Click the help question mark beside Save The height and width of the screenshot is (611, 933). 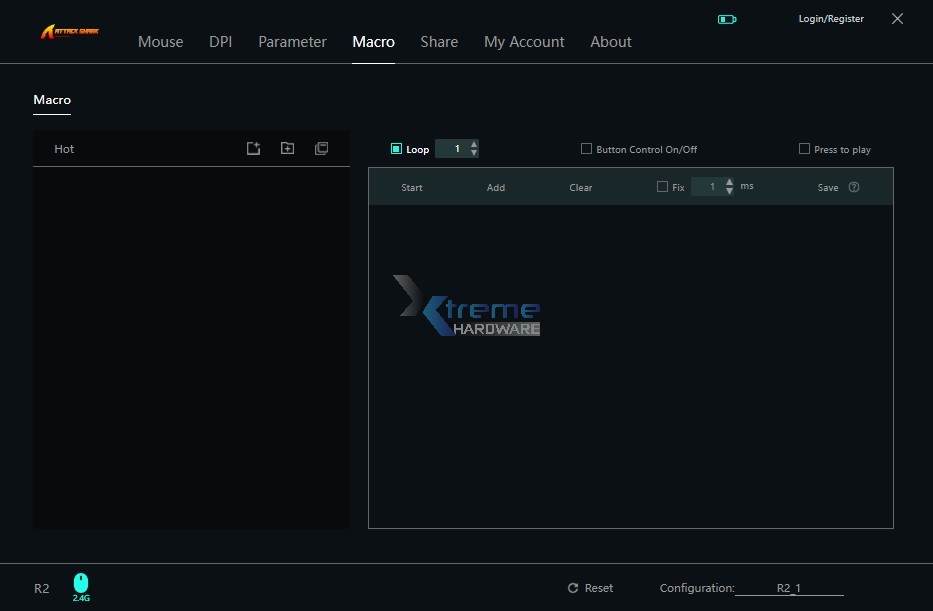point(853,187)
